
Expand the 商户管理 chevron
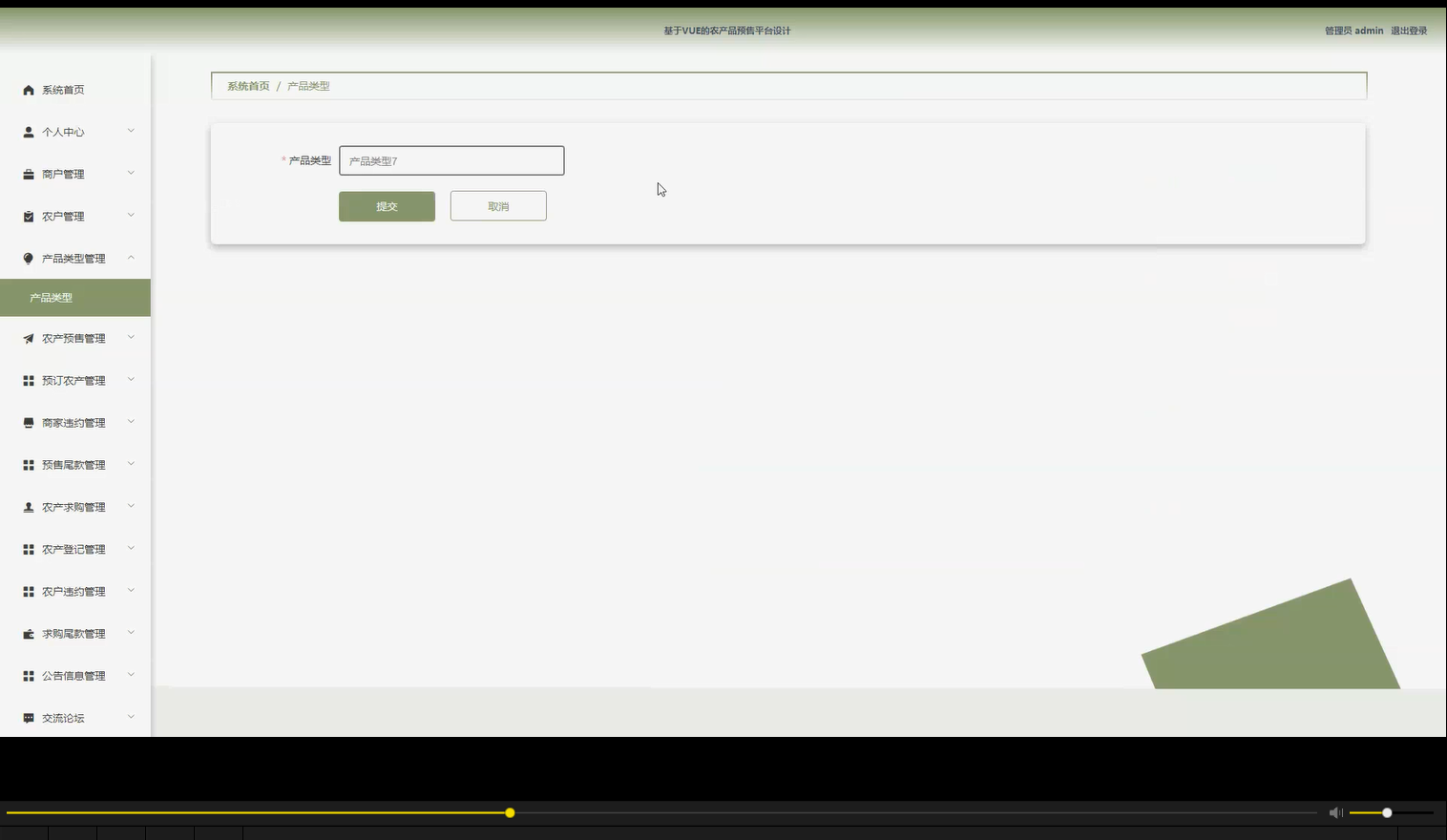tap(131, 173)
